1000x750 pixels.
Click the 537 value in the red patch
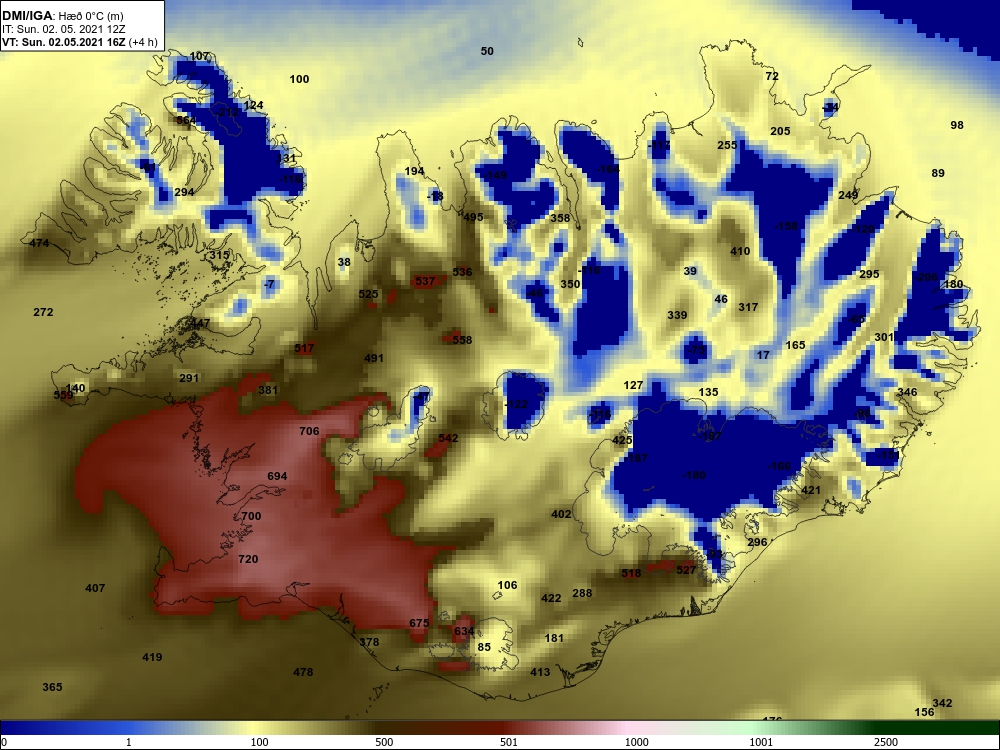coord(425,281)
